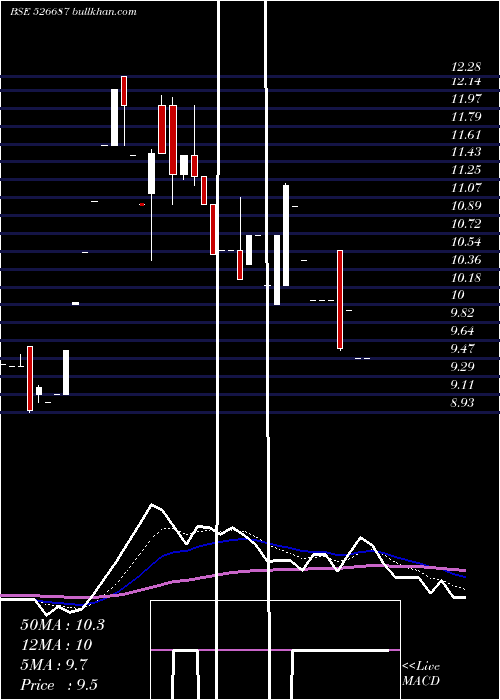Click the 10.89 price axis label
This screenshot has height=700, width=500.
coord(466,206)
